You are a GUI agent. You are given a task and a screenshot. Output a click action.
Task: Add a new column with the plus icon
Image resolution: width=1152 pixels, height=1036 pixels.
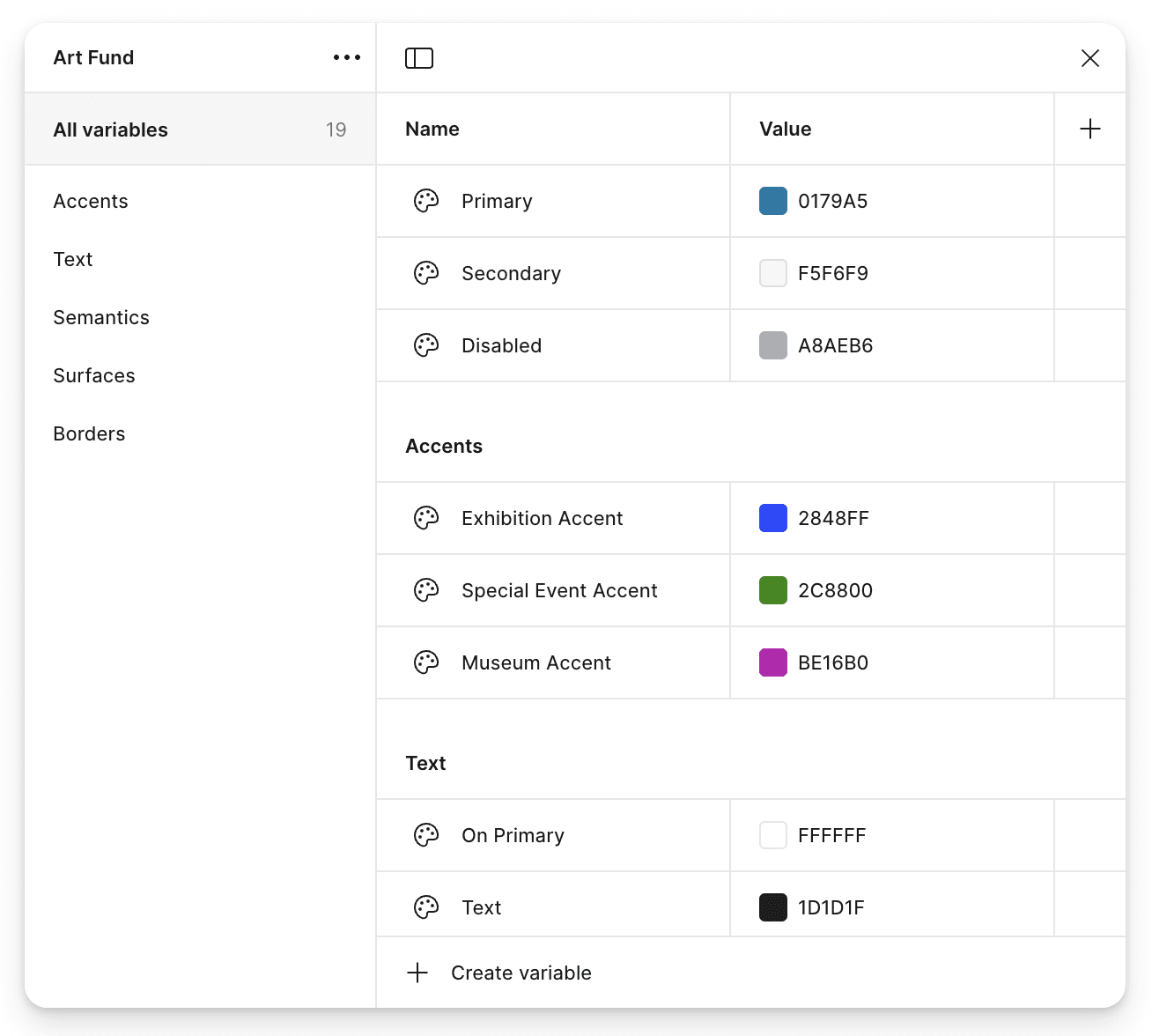[1090, 129]
